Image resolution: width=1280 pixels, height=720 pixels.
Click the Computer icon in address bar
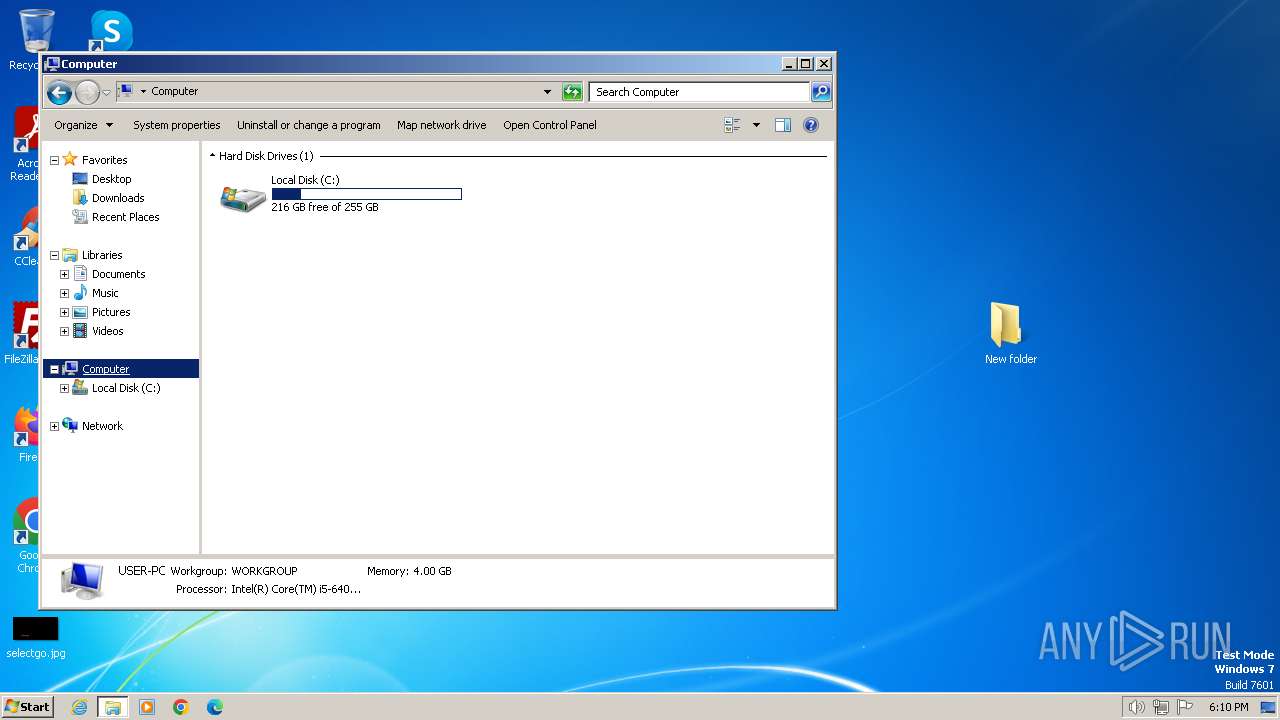click(x=125, y=91)
